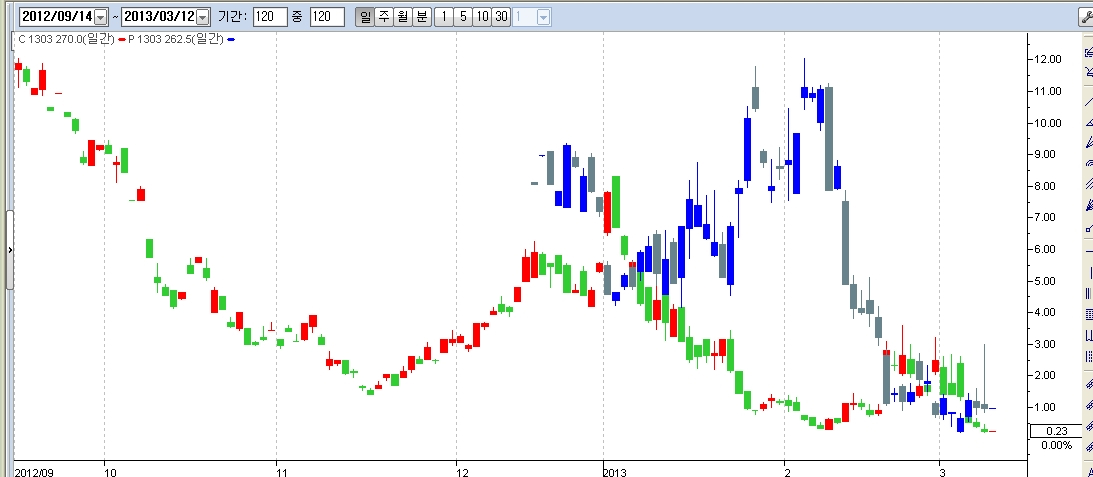Select the diagonal trend line drawing tool

1088,103
